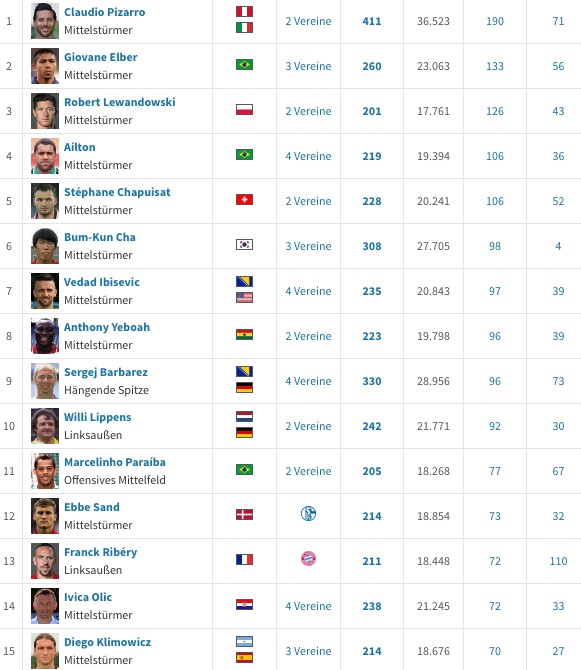Open the Giovane Elber profile link
Screen dimensions: 581x670
[x=101, y=57]
